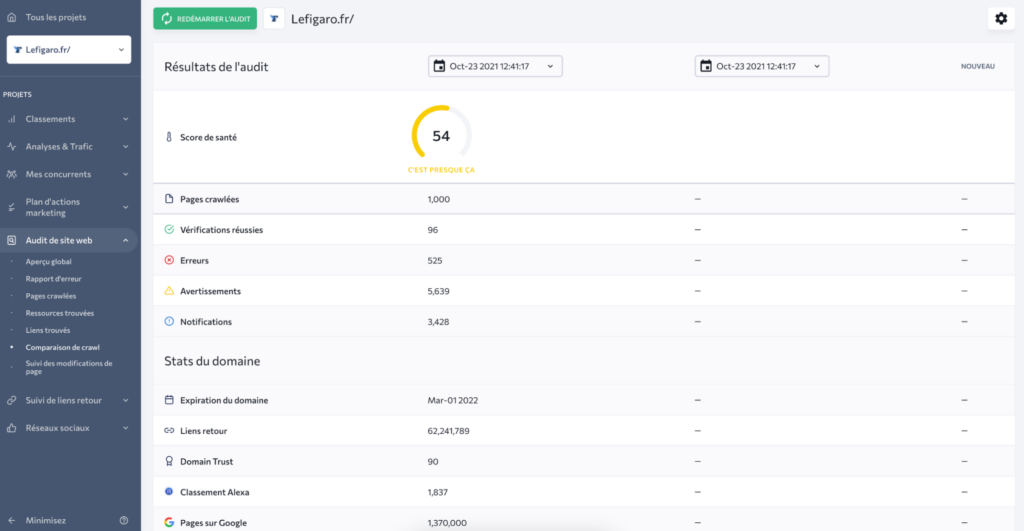
Task: Click the Alexa icon by Classement Alexa
Action: click(x=169, y=491)
